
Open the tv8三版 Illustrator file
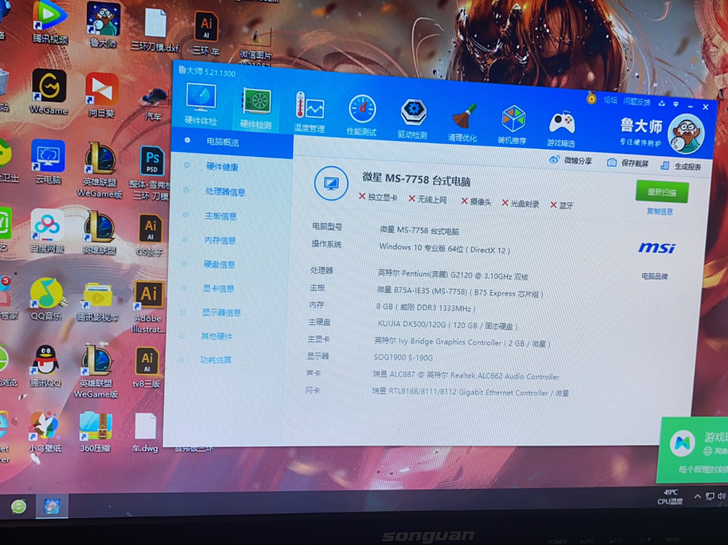pos(147,369)
